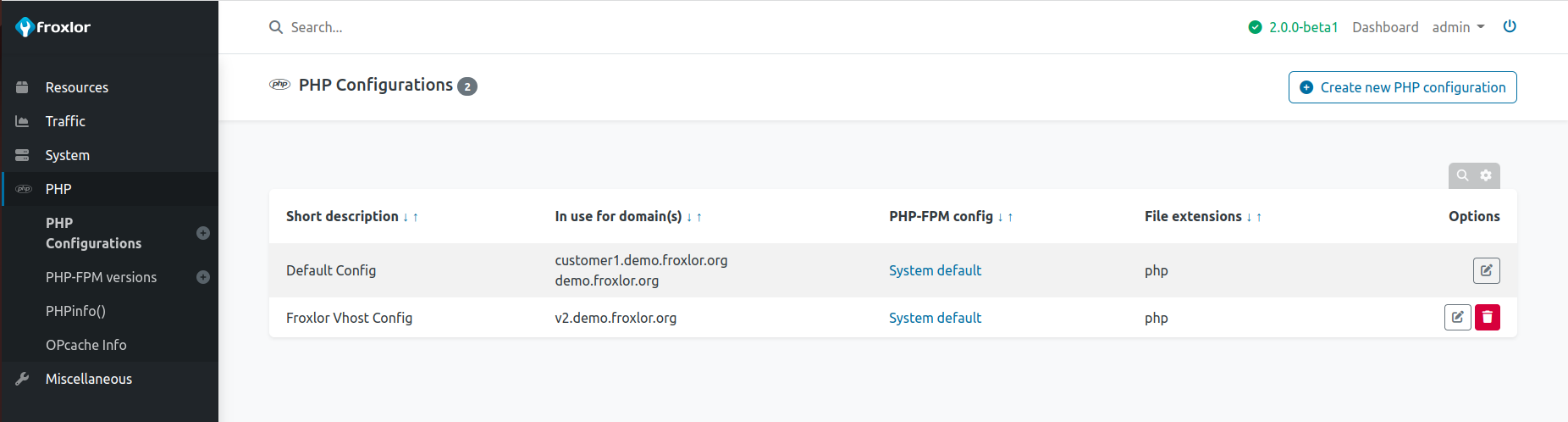Expand the System sidebar section
Screen dimensions: 1568x422
point(68,155)
